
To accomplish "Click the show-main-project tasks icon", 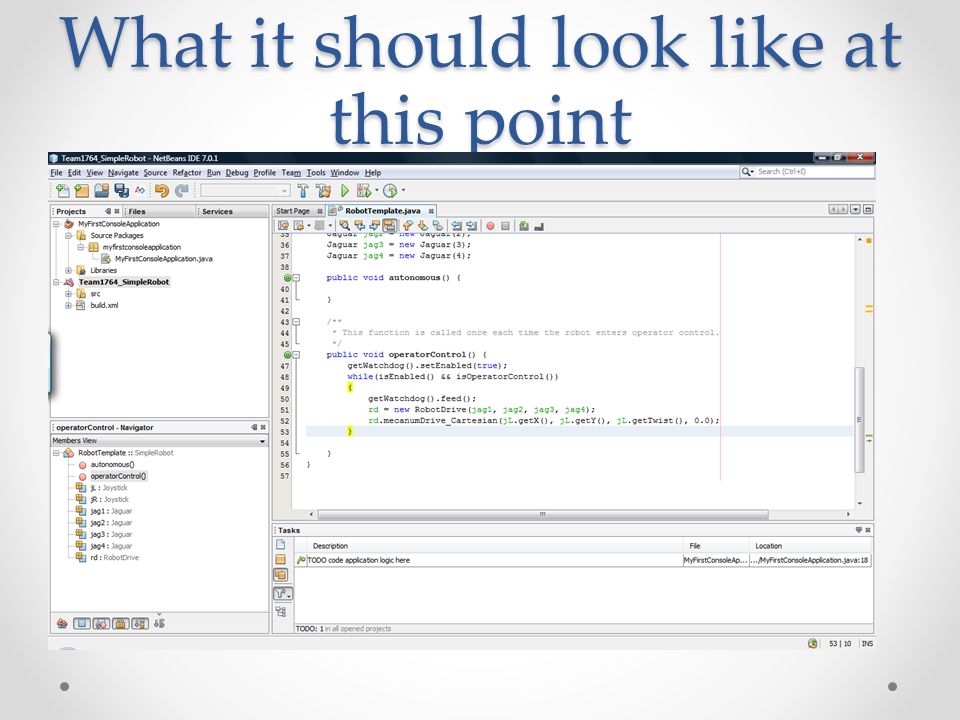I will click(280, 560).
